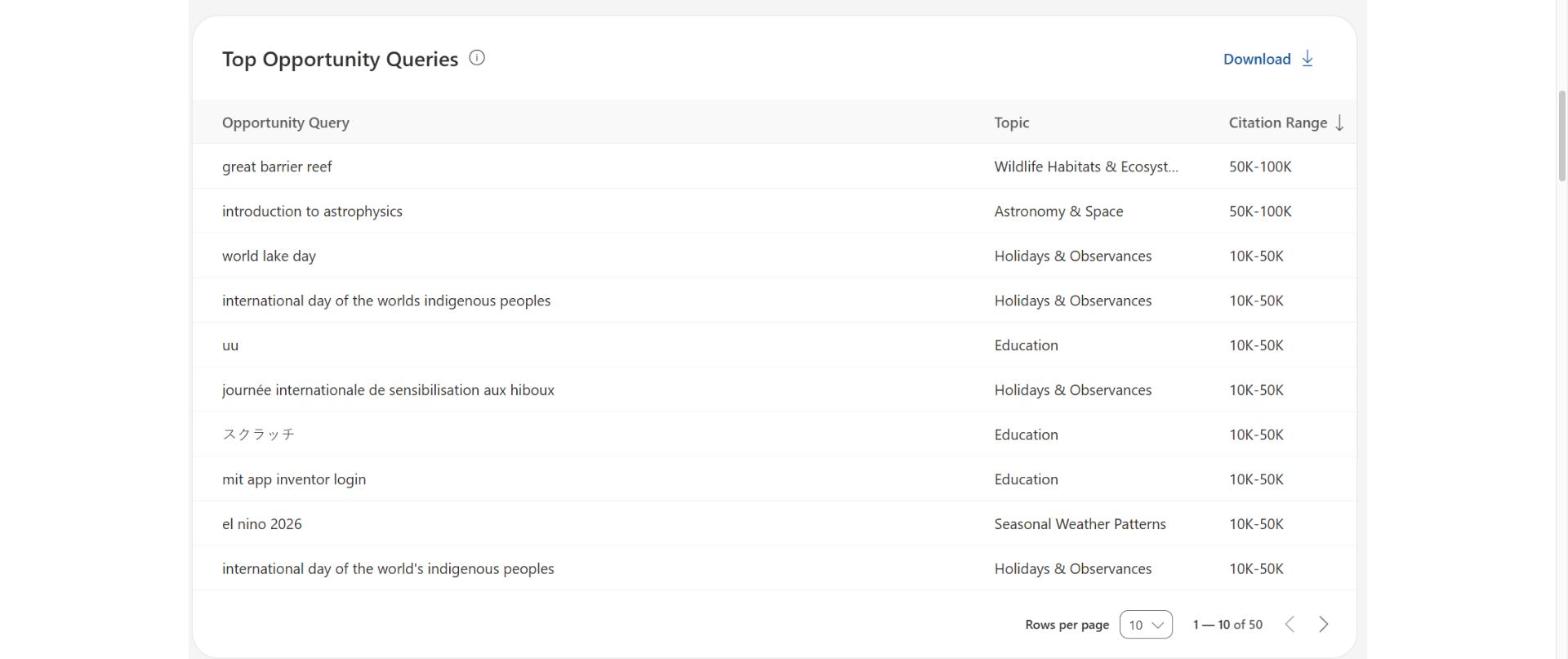Select the 'introduction to astrophysics' query

(x=312, y=211)
